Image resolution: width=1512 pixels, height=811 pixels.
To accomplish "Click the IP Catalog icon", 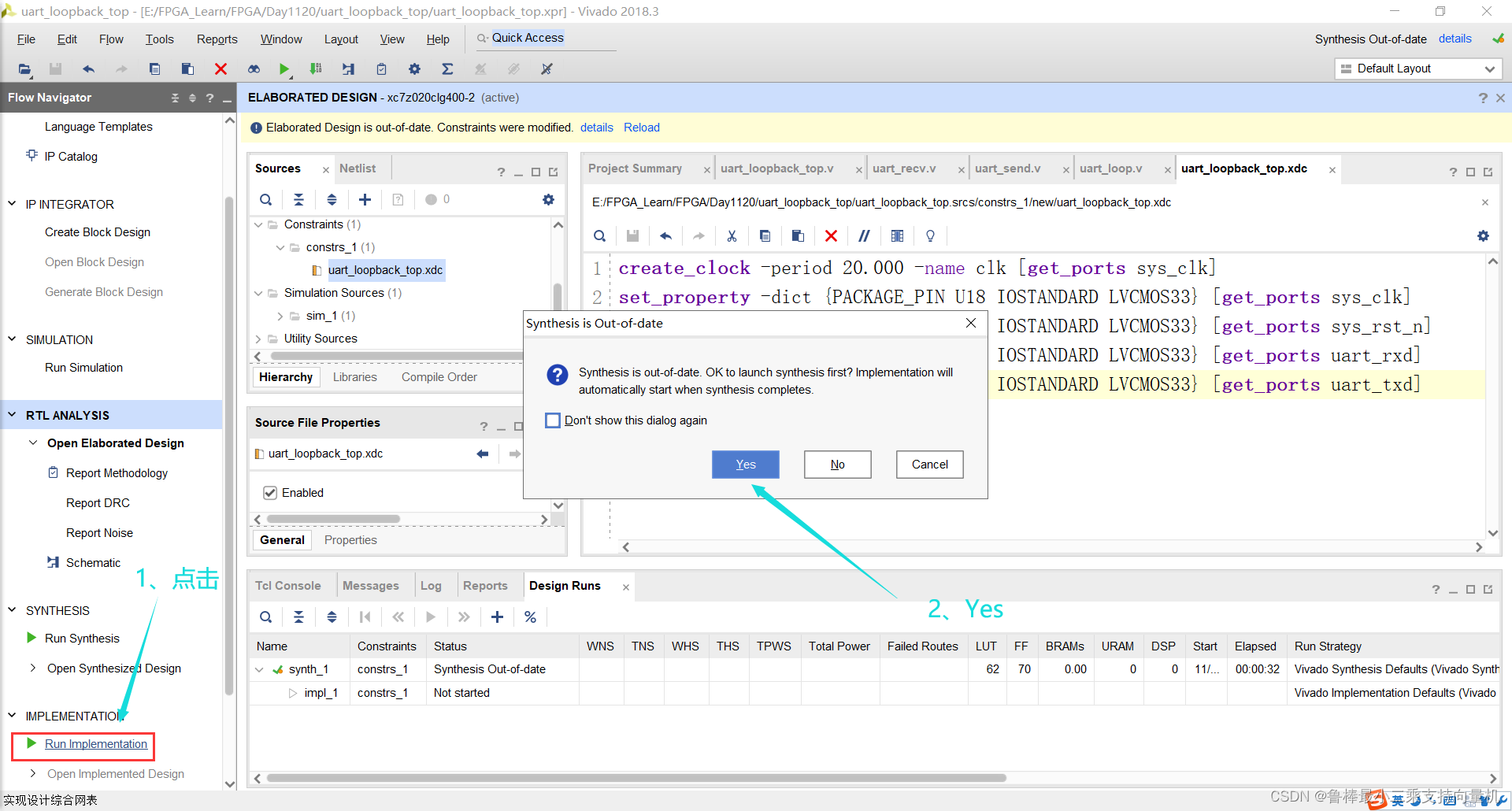I will (31, 156).
